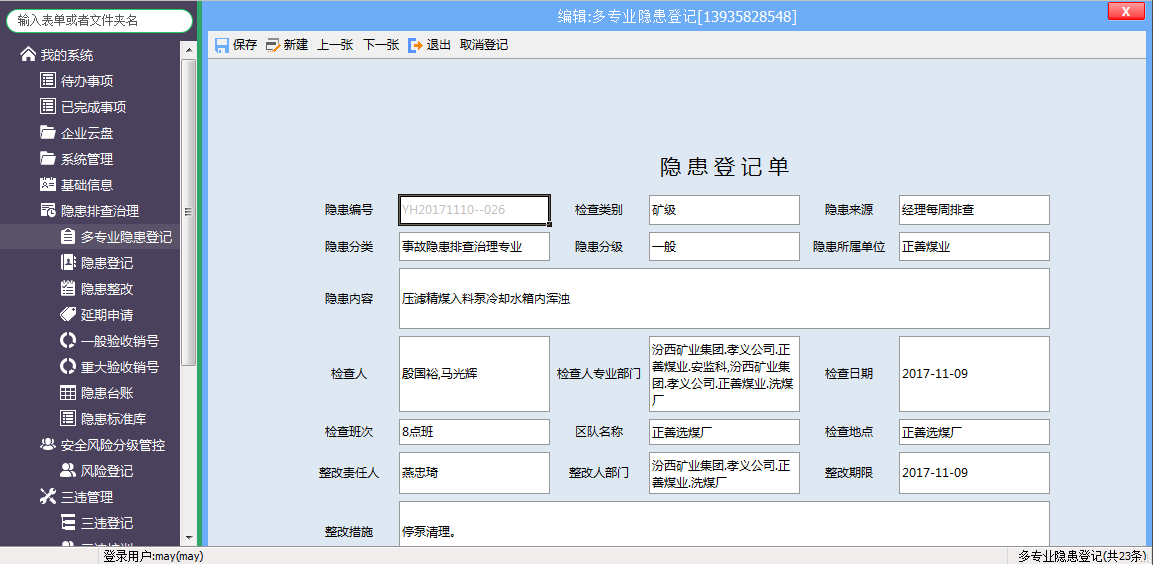1153x565 pixels.
Task: Click the sidebar vertical scrollbar thumb
Action: pos(188,212)
